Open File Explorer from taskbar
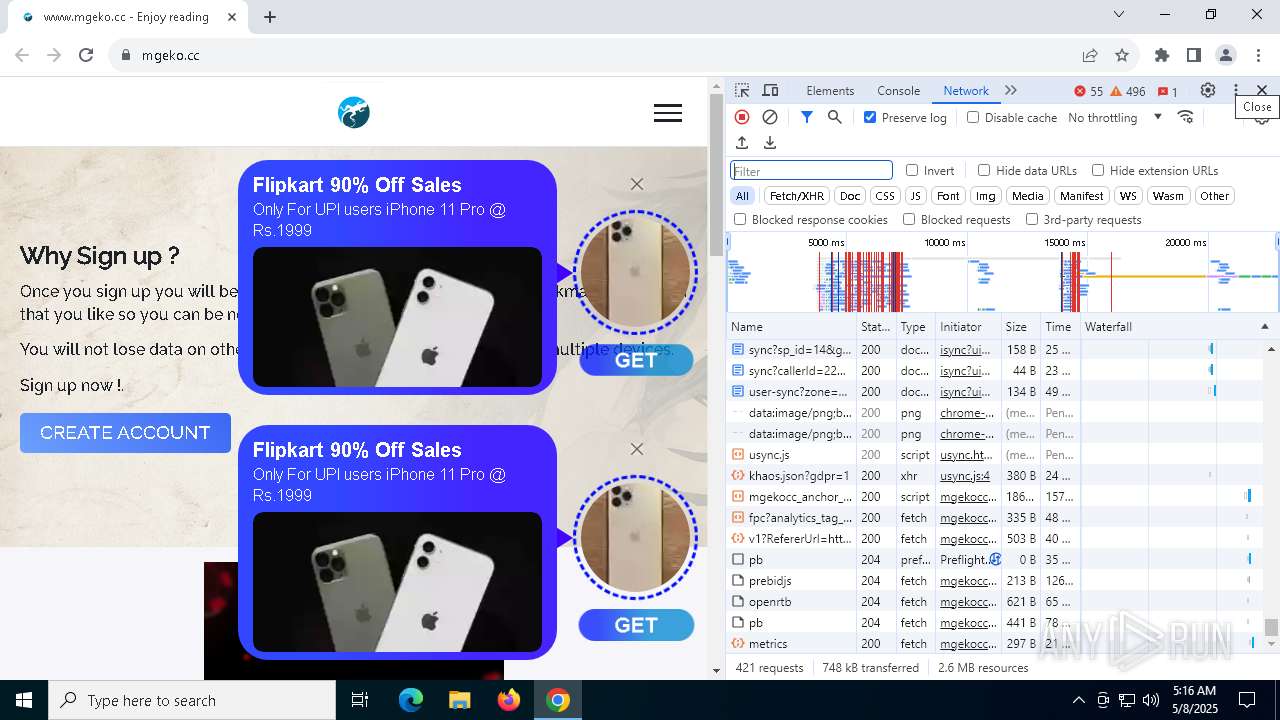 460,700
